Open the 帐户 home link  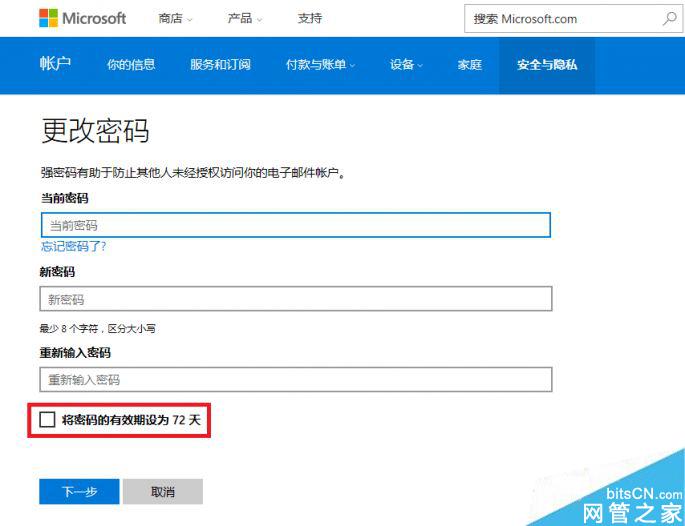point(55,64)
